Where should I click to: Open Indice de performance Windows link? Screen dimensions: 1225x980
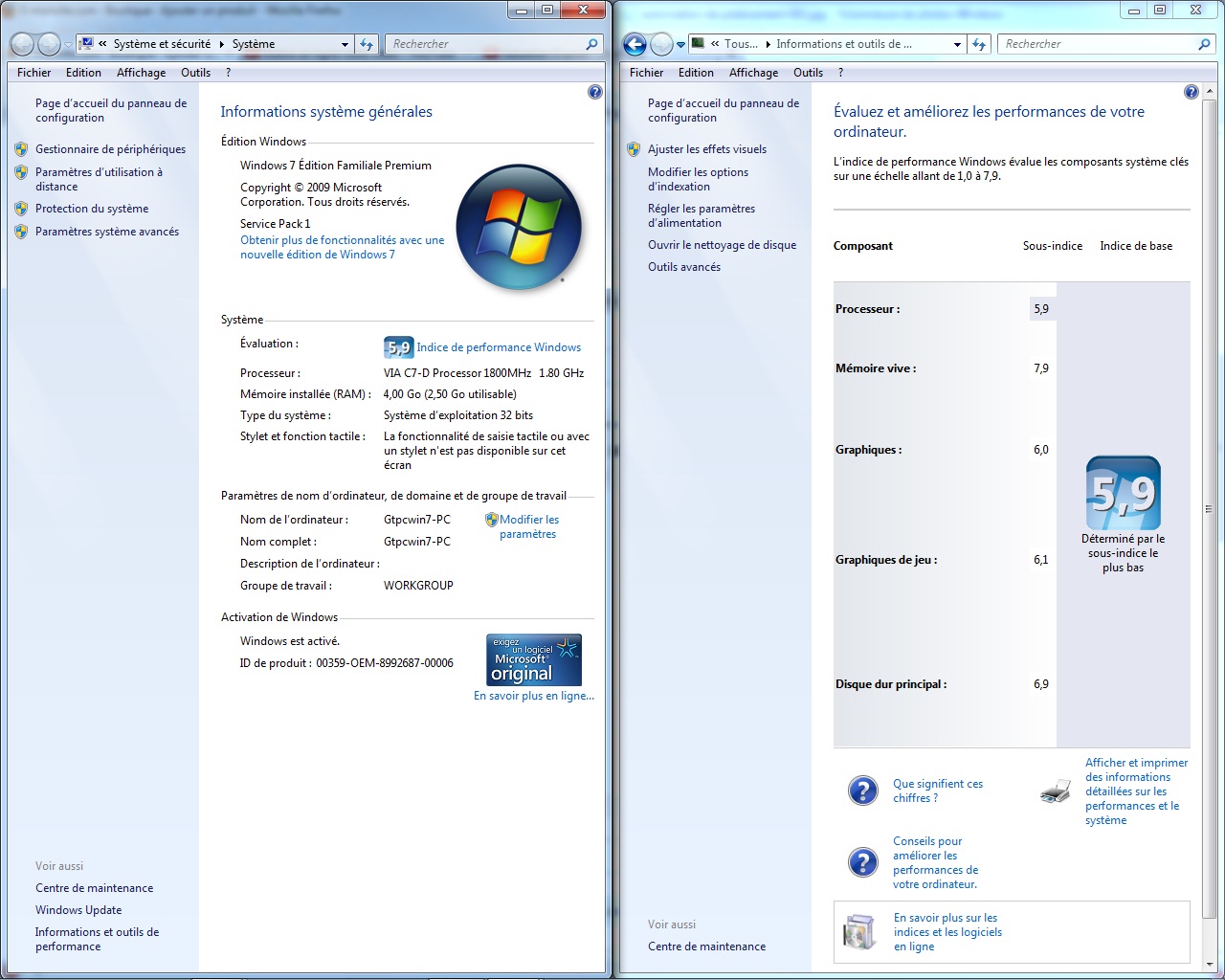[x=499, y=347]
